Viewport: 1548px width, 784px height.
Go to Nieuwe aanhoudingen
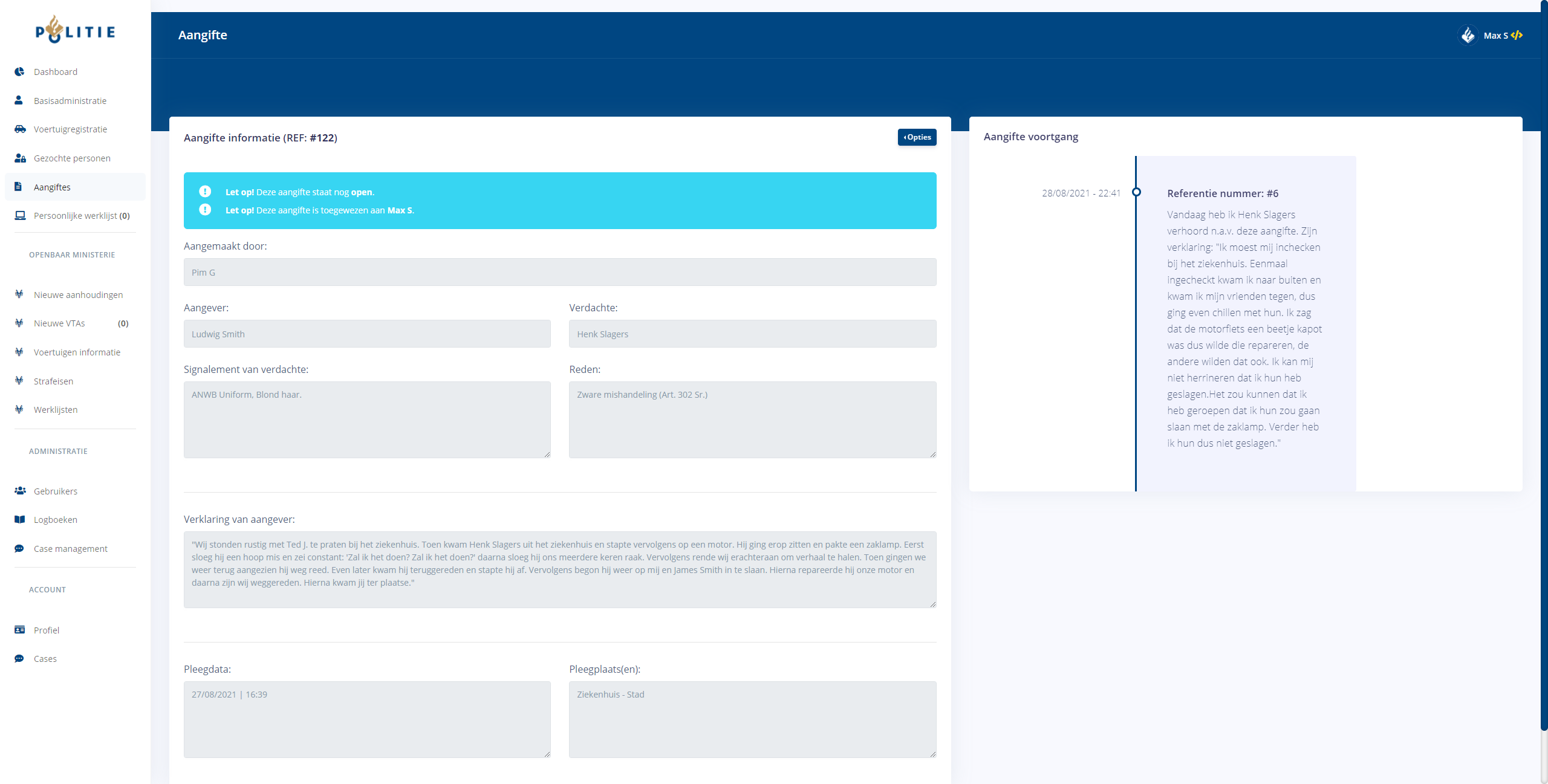click(x=78, y=295)
